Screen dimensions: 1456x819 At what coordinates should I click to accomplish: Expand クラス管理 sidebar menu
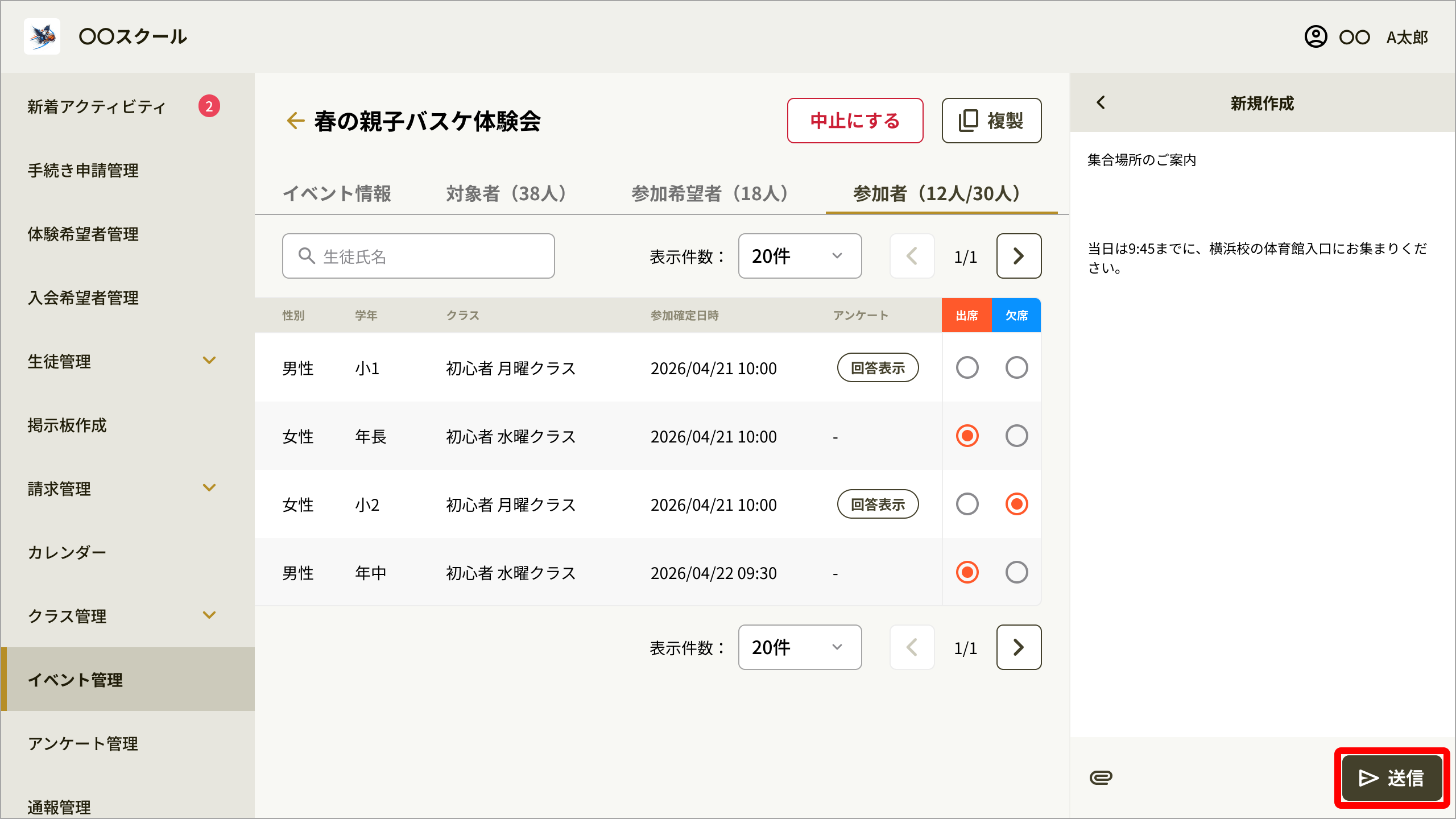209,615
